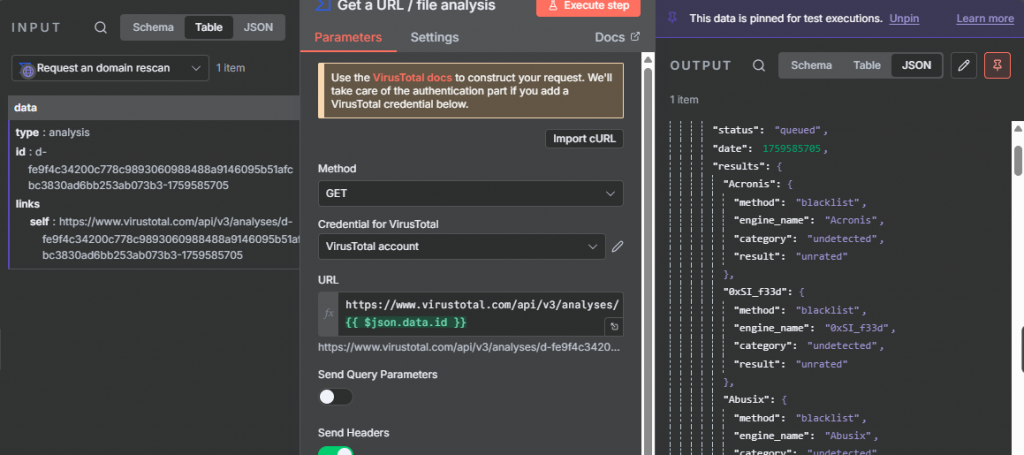Screen dimensions: 1024x455
Task: Click the purple pin icon in banner
Action: (x=673, y=18)
